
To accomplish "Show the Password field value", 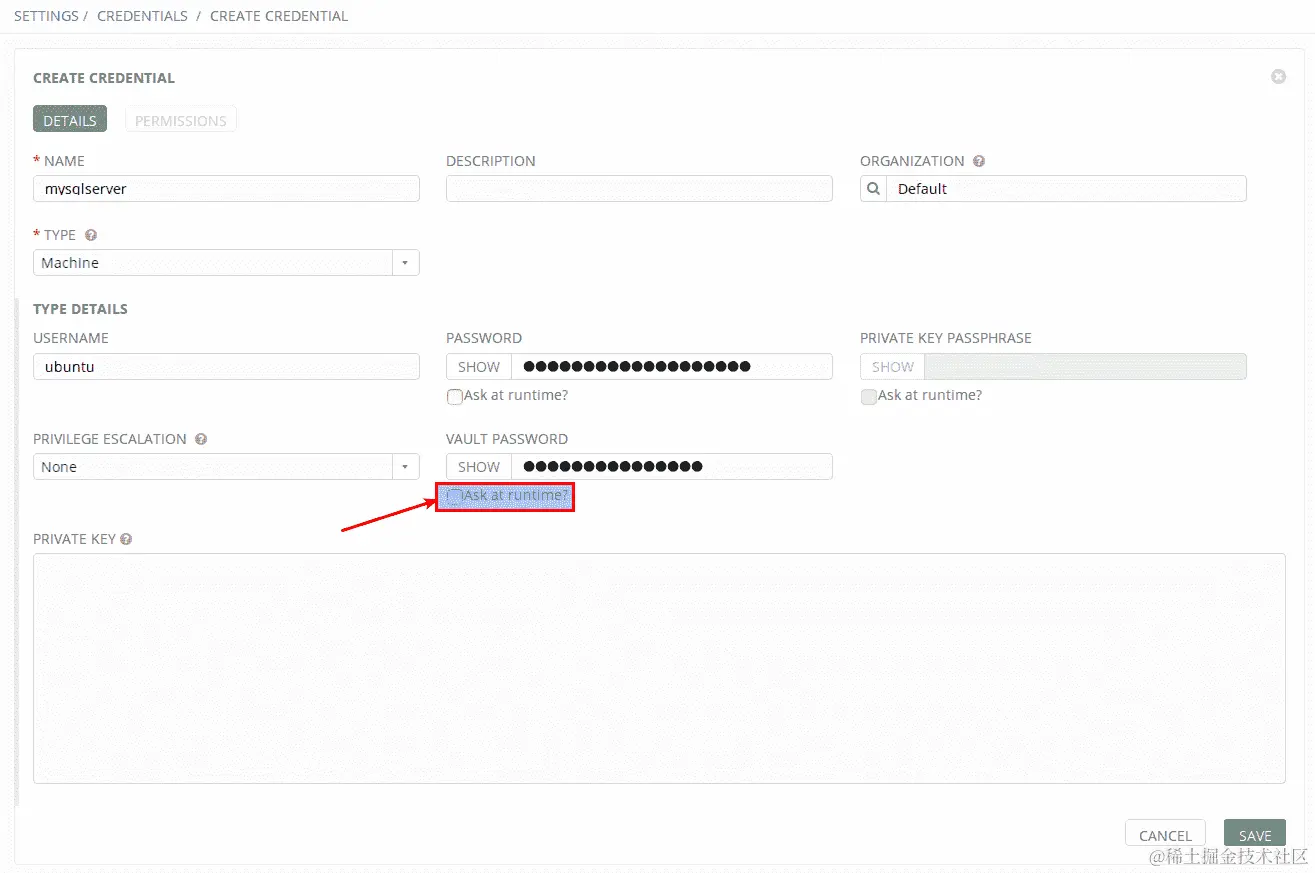I will [479, 367].
